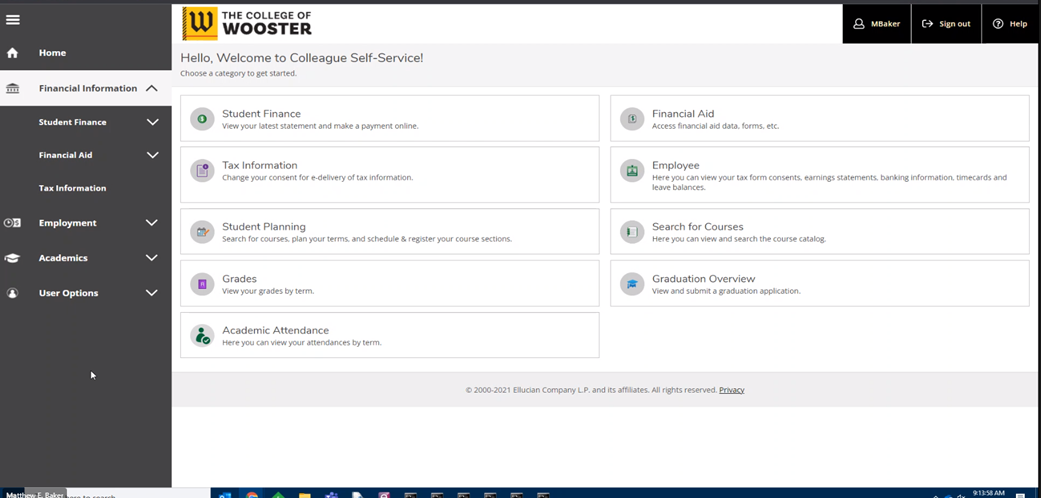Viewport: 1041px width, 498px height.
Task: Collapse the Financial Information sidebar section
Action: [x=152, y=88]
